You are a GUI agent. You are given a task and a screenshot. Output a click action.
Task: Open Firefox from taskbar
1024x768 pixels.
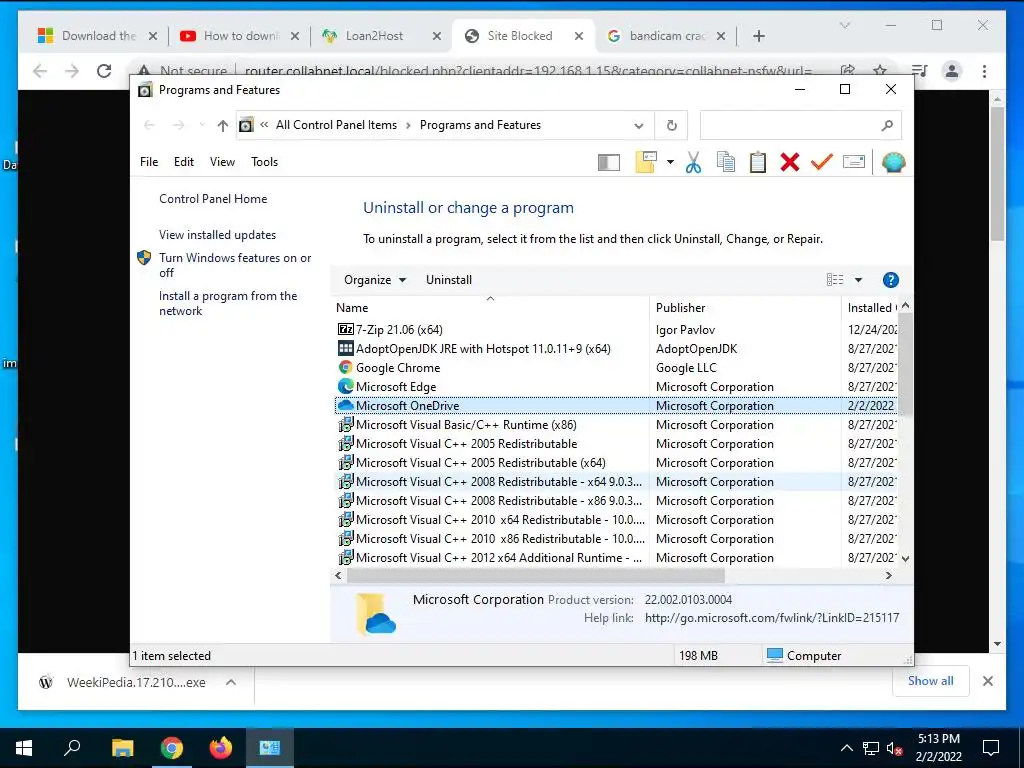coord(221,748)
